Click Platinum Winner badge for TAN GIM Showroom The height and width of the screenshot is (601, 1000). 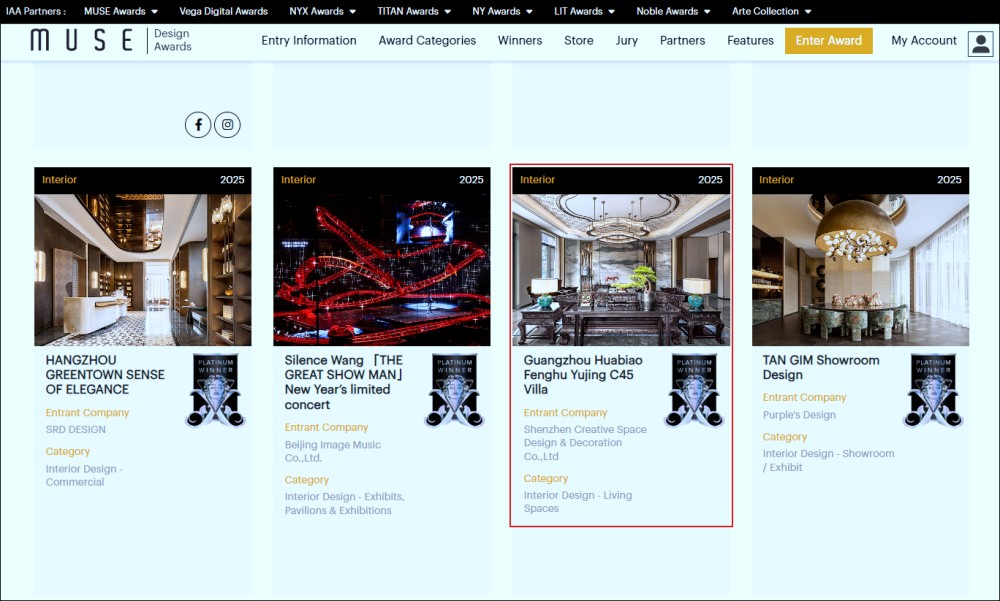click(933, 390)
